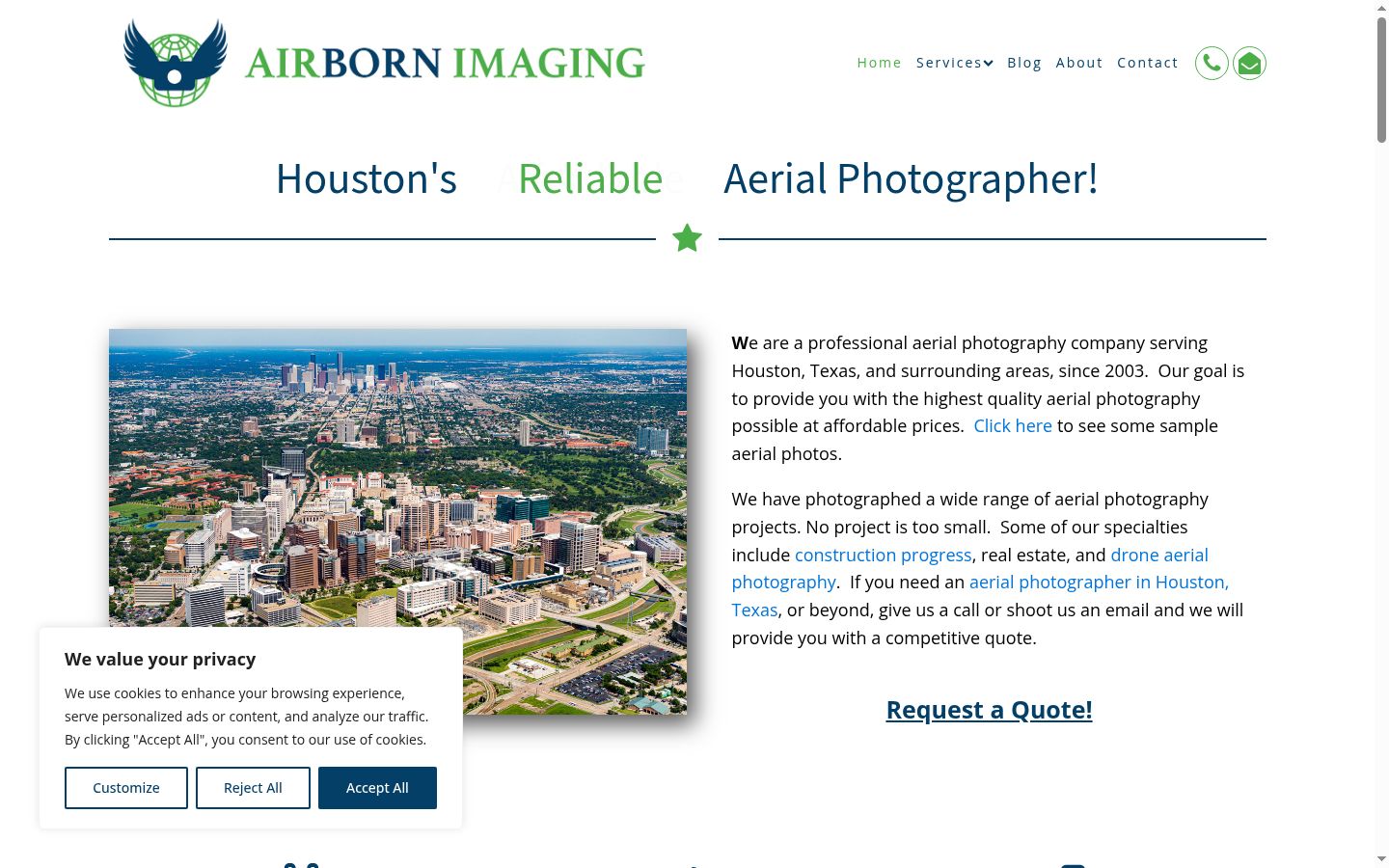Screen dimensions: 1389x868
Task: Open the About menu item
Action: (1078, 63)
